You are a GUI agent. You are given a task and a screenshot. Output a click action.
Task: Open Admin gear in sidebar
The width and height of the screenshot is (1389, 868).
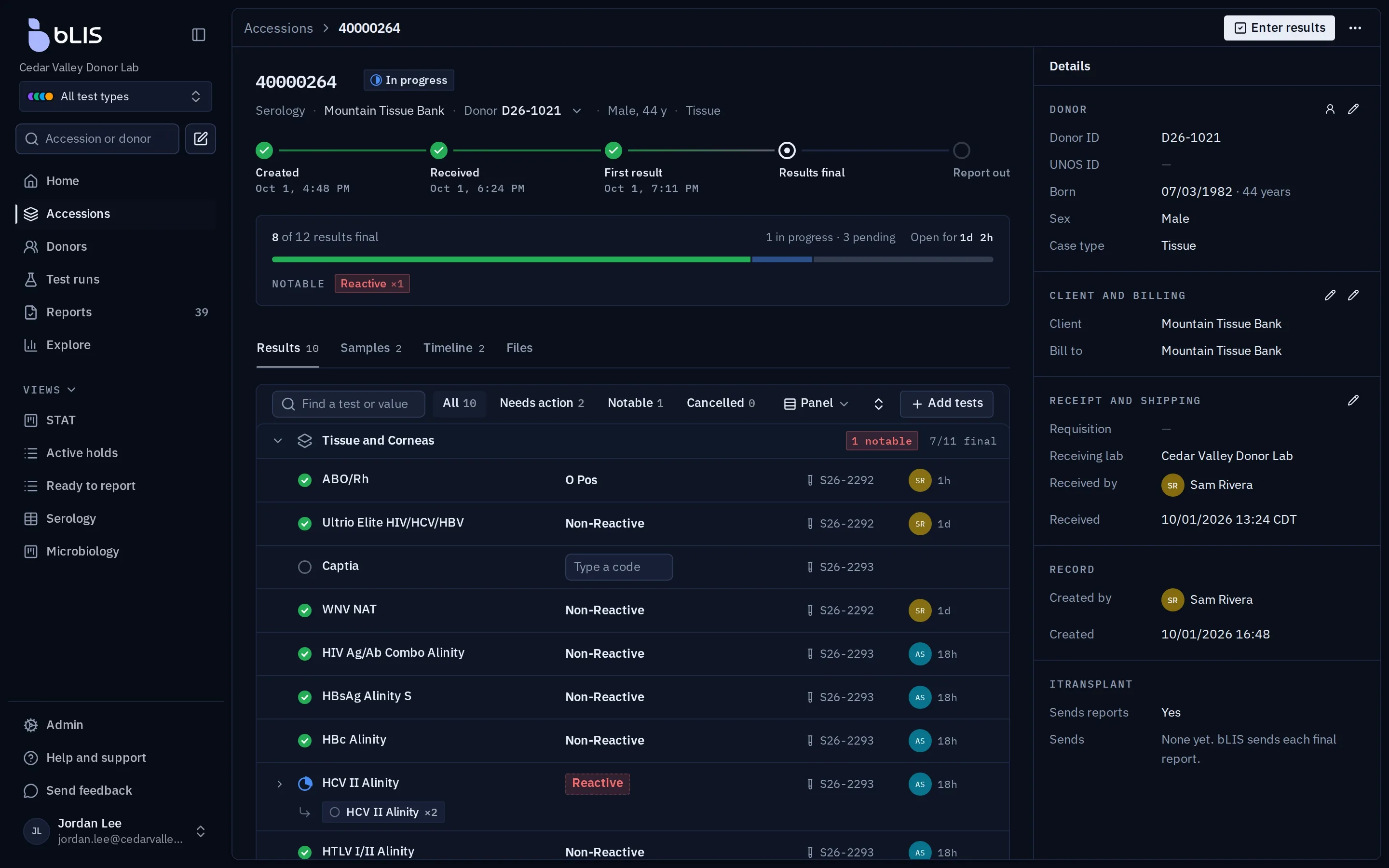[x=31, y=724]
